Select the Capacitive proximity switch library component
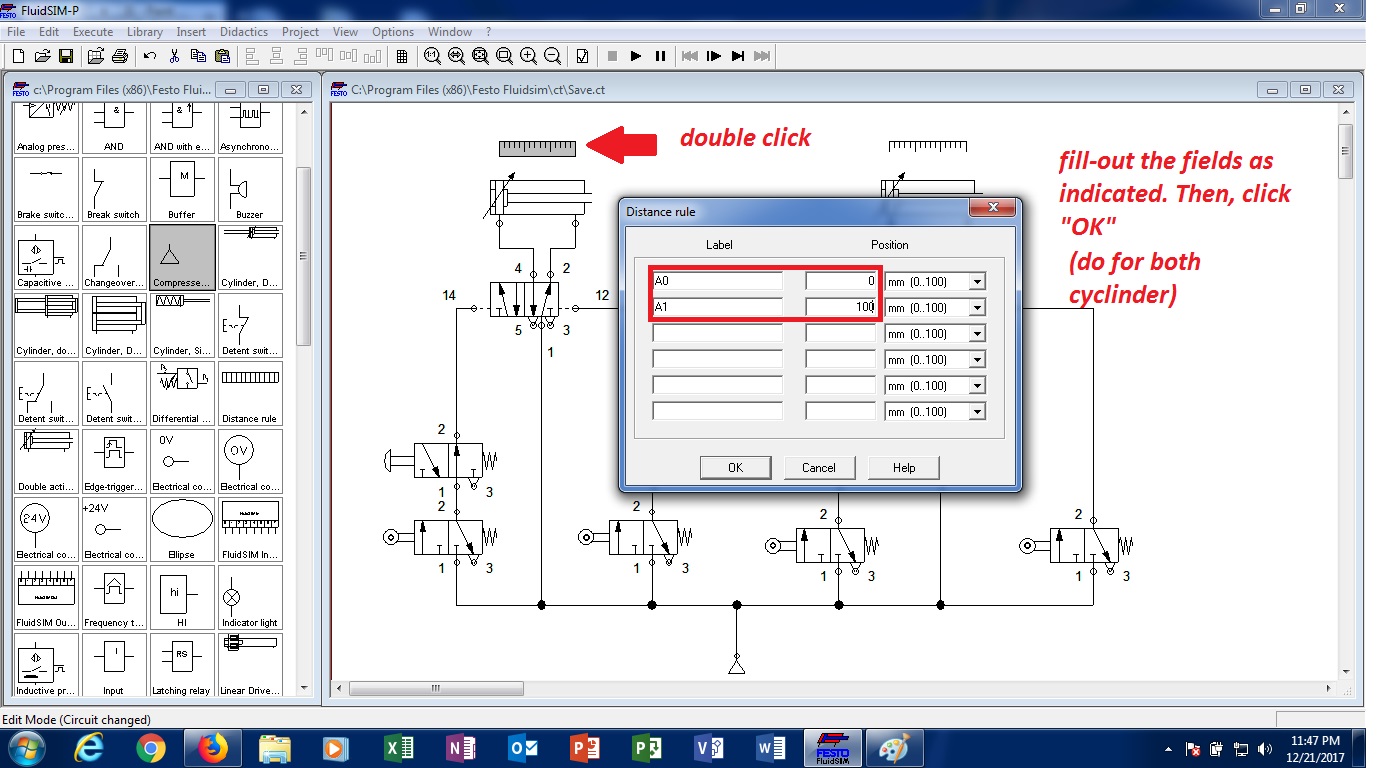The height and width of the screenshot is (768, 1384). click(x=46, y=257)
